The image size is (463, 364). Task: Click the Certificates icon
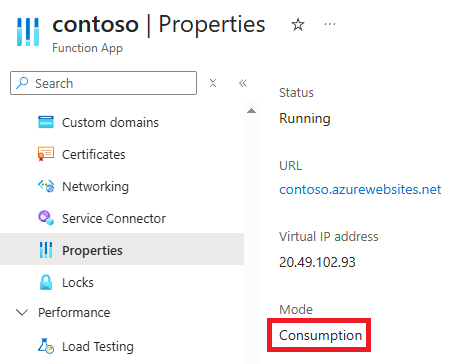click(x=46, y=154)
